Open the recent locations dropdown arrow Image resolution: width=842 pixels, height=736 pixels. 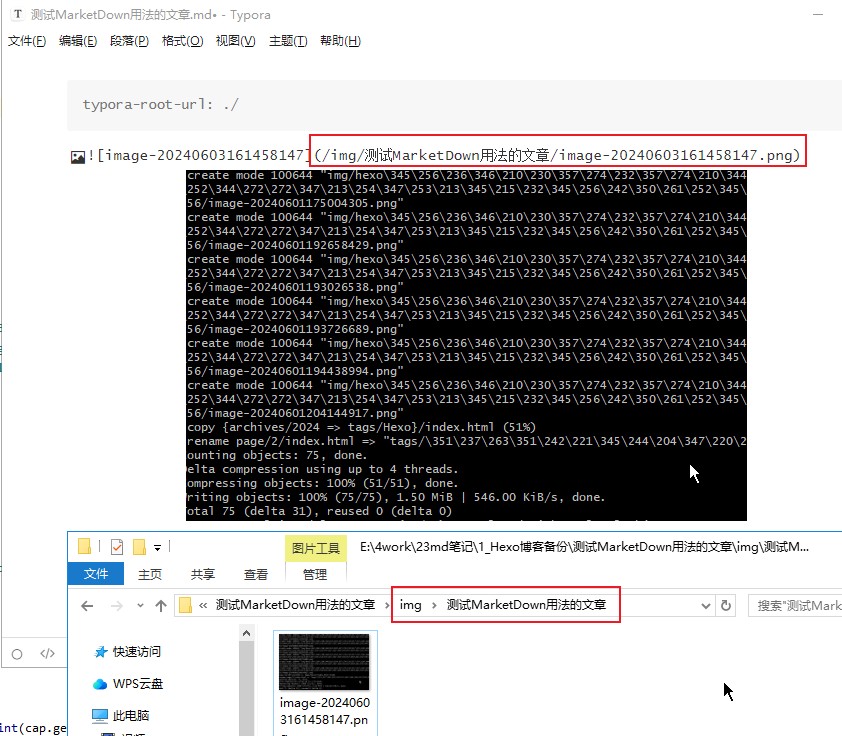click(x=140, y=606)
